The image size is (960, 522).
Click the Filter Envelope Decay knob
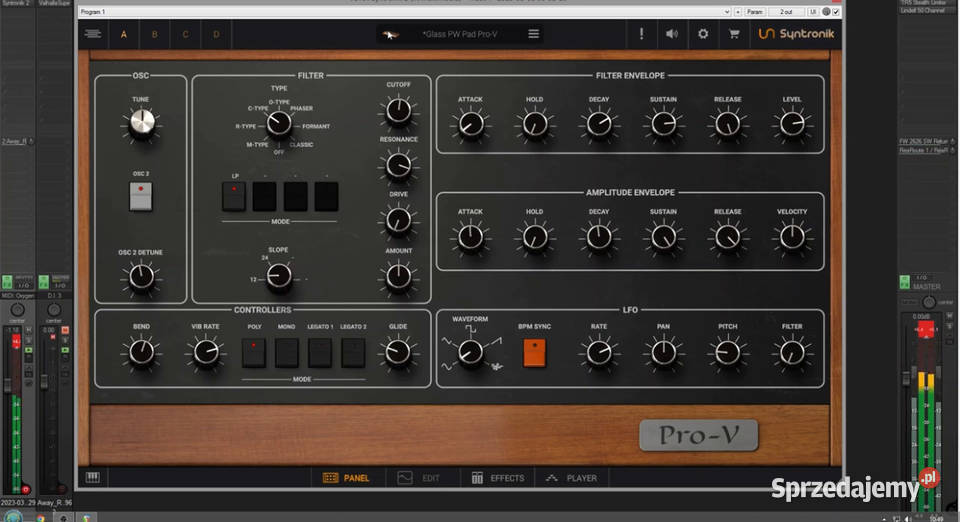(x=599, y=124)
